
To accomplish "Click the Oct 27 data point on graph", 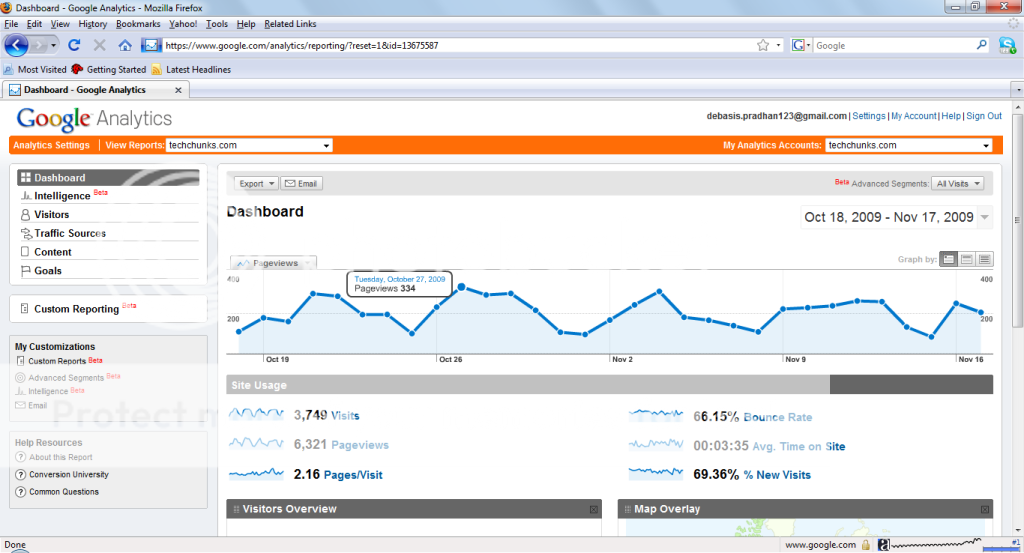I will pos(462,287).
